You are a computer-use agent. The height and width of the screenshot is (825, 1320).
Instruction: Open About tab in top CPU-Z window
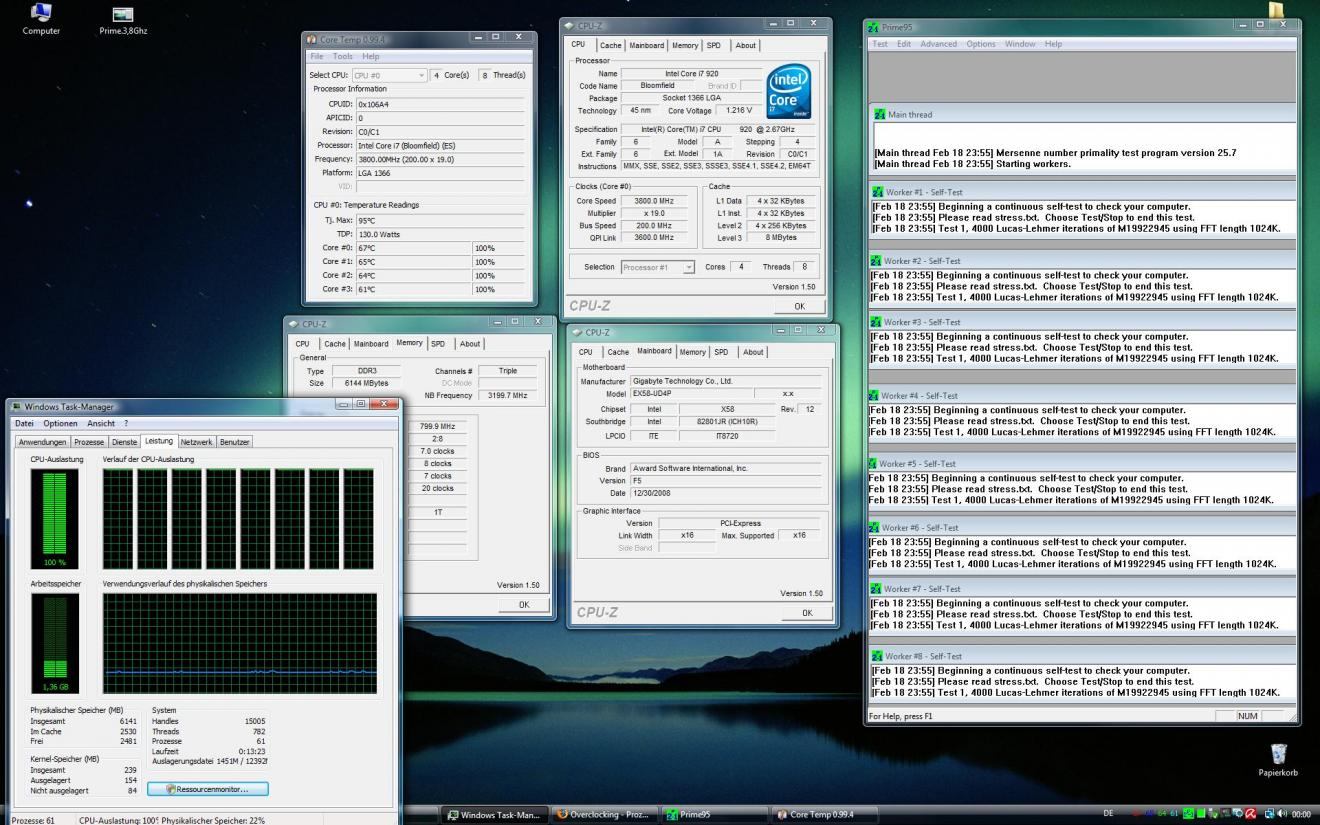coord(746,45)
